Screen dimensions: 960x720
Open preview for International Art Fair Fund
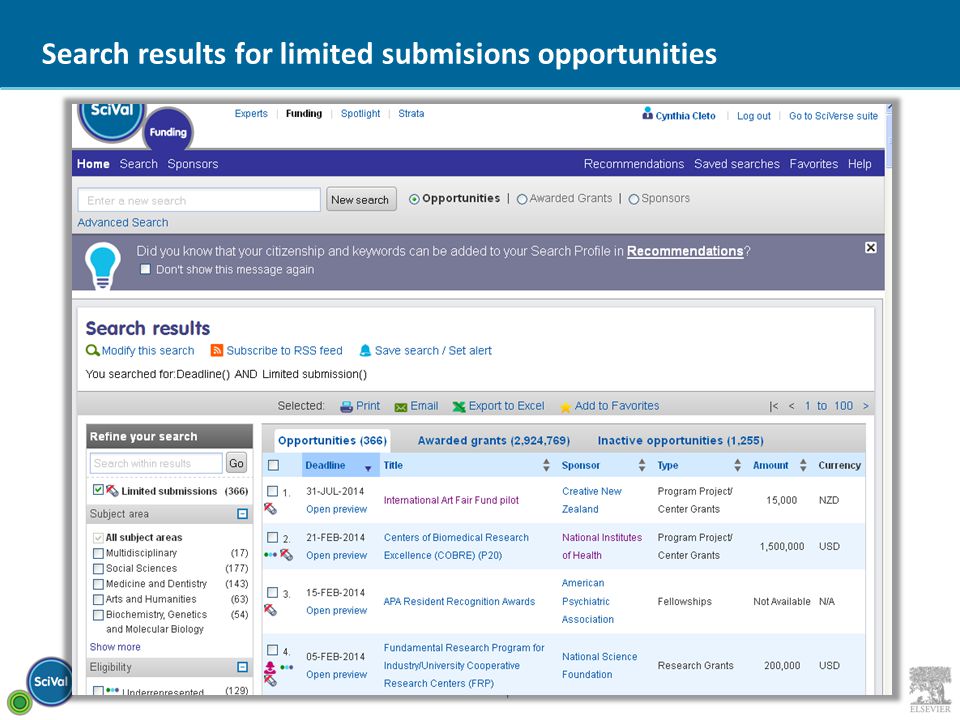tap(337, 509)
